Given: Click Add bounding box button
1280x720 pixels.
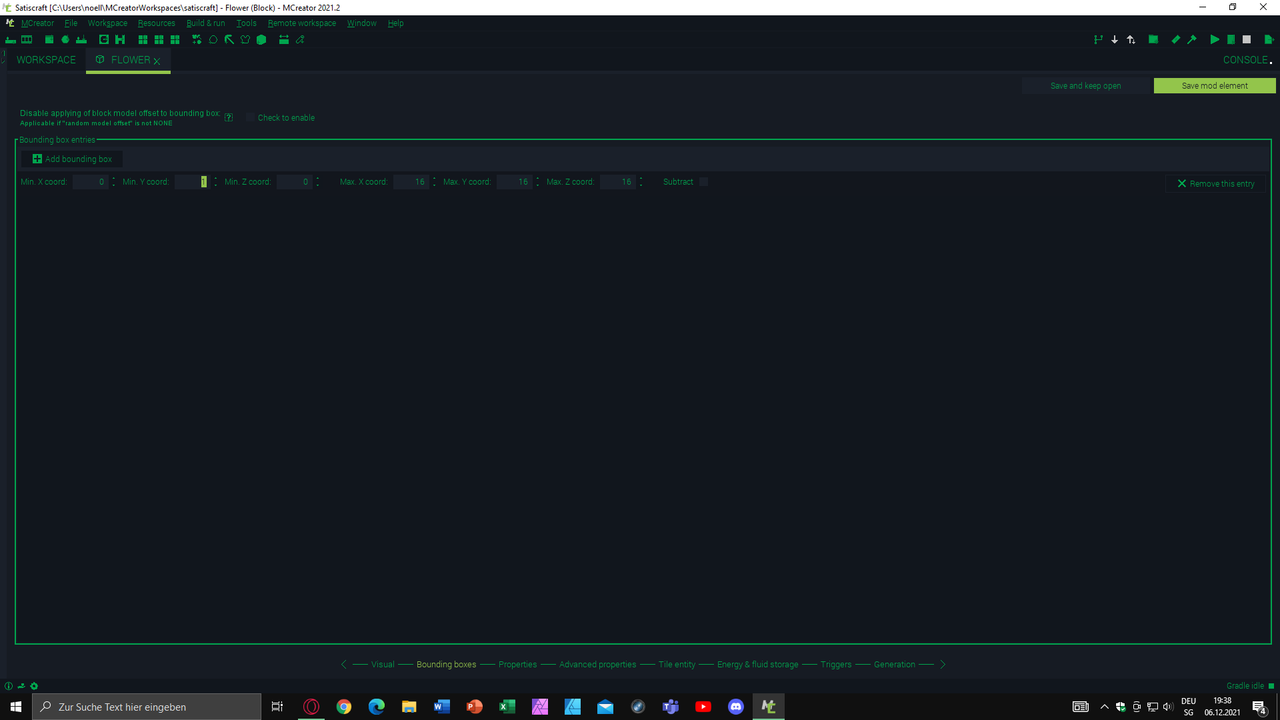Looking at the screenshot, I should tap(72, 159).
